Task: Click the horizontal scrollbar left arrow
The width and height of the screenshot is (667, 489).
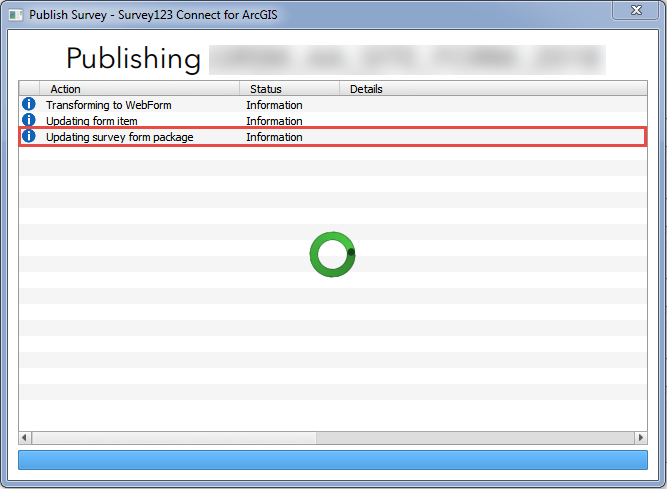Action: pos(25,438)
